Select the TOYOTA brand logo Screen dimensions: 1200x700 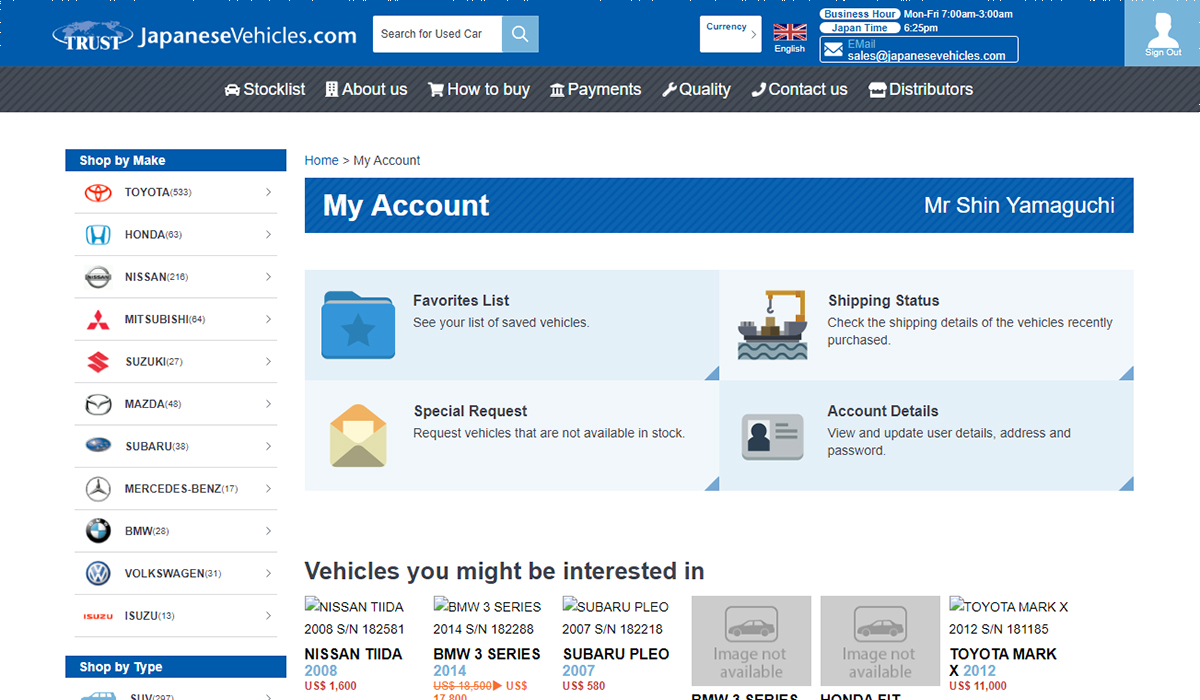click(x=97, y=192)
